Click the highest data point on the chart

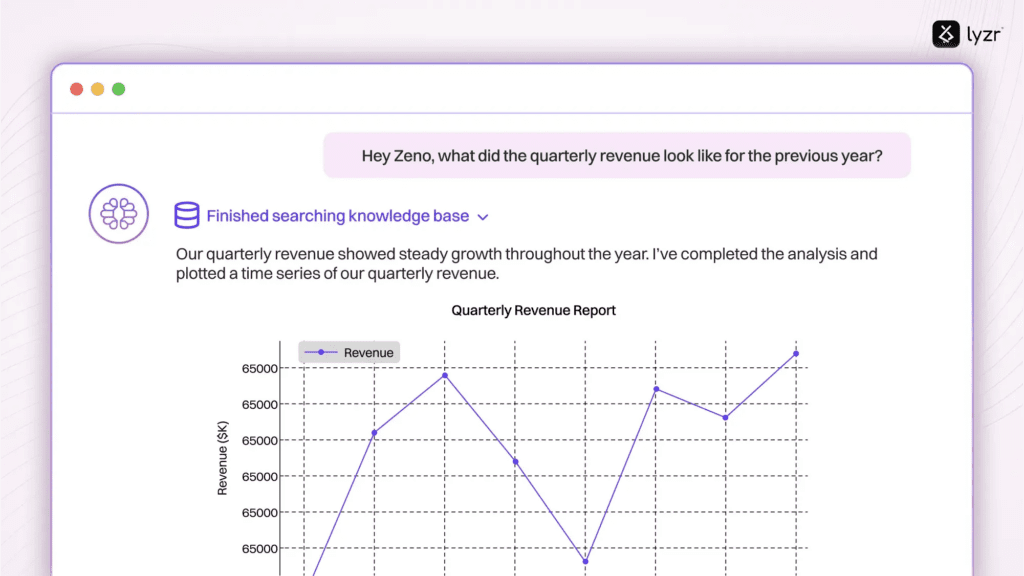(x=795, y=354)
